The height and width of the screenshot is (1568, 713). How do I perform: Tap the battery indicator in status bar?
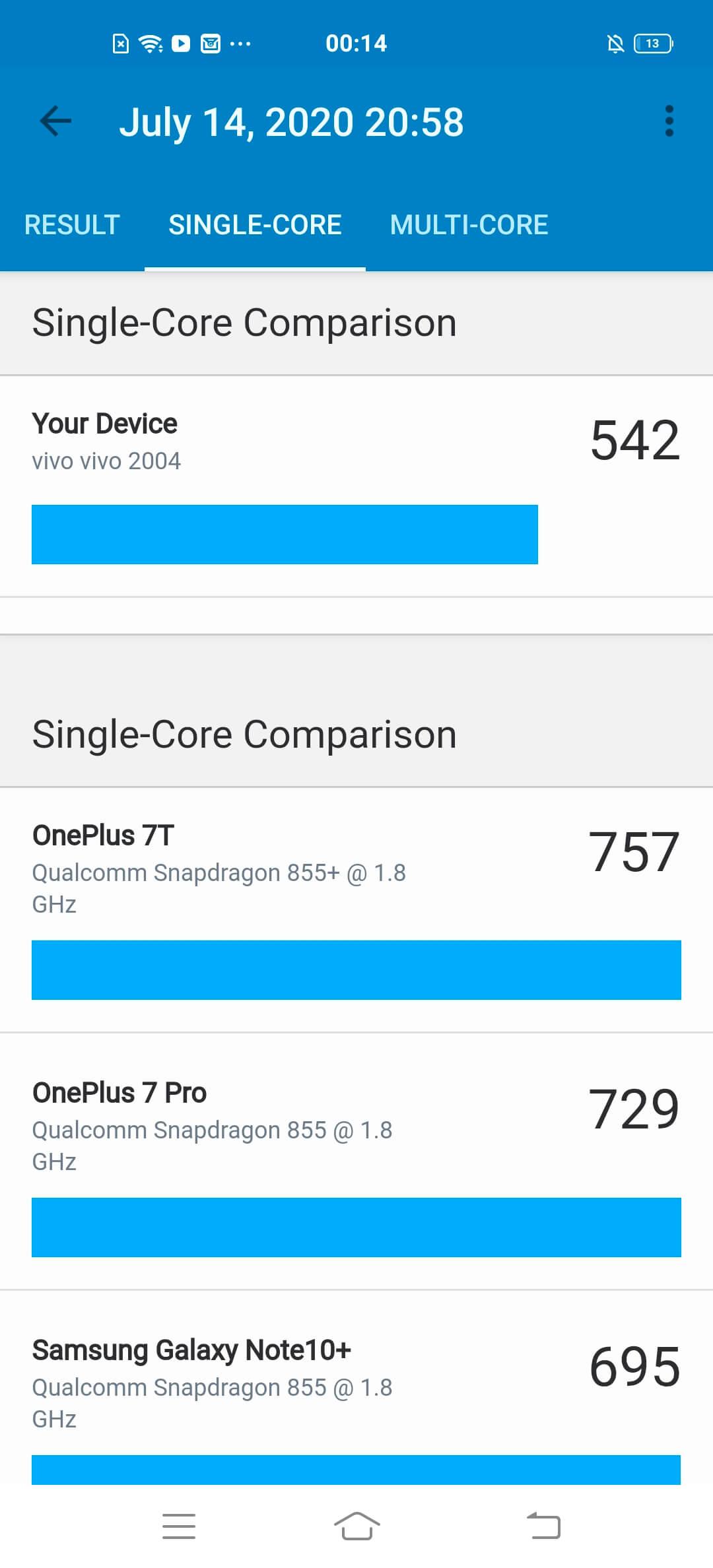(x=653, y=44)
